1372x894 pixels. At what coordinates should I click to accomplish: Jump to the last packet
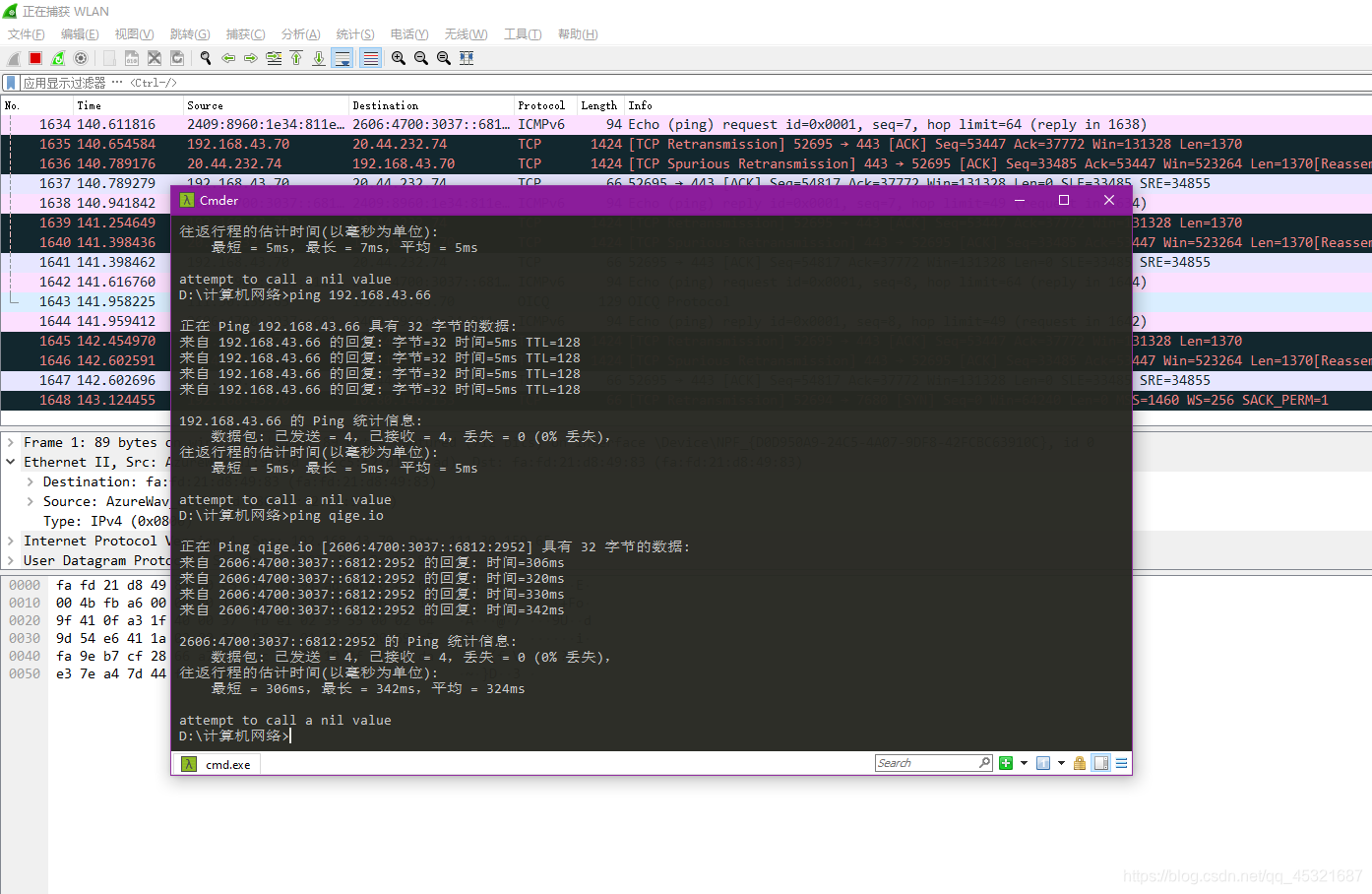point(319,58)
